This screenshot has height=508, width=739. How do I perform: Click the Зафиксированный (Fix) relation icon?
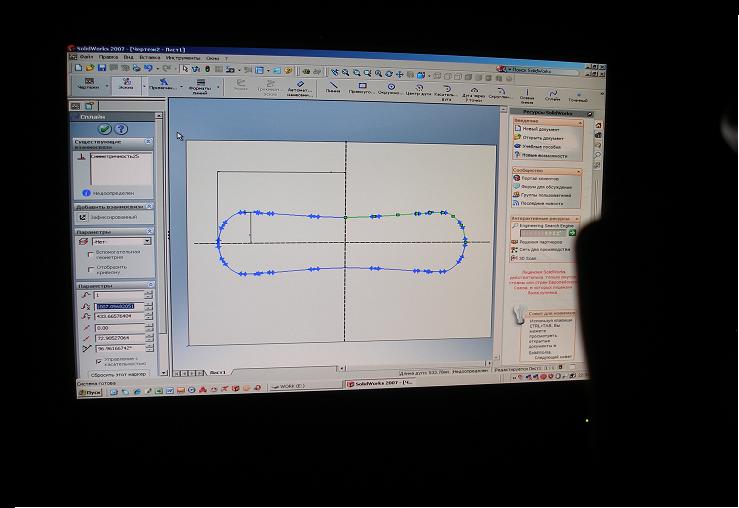pos(84,217)
